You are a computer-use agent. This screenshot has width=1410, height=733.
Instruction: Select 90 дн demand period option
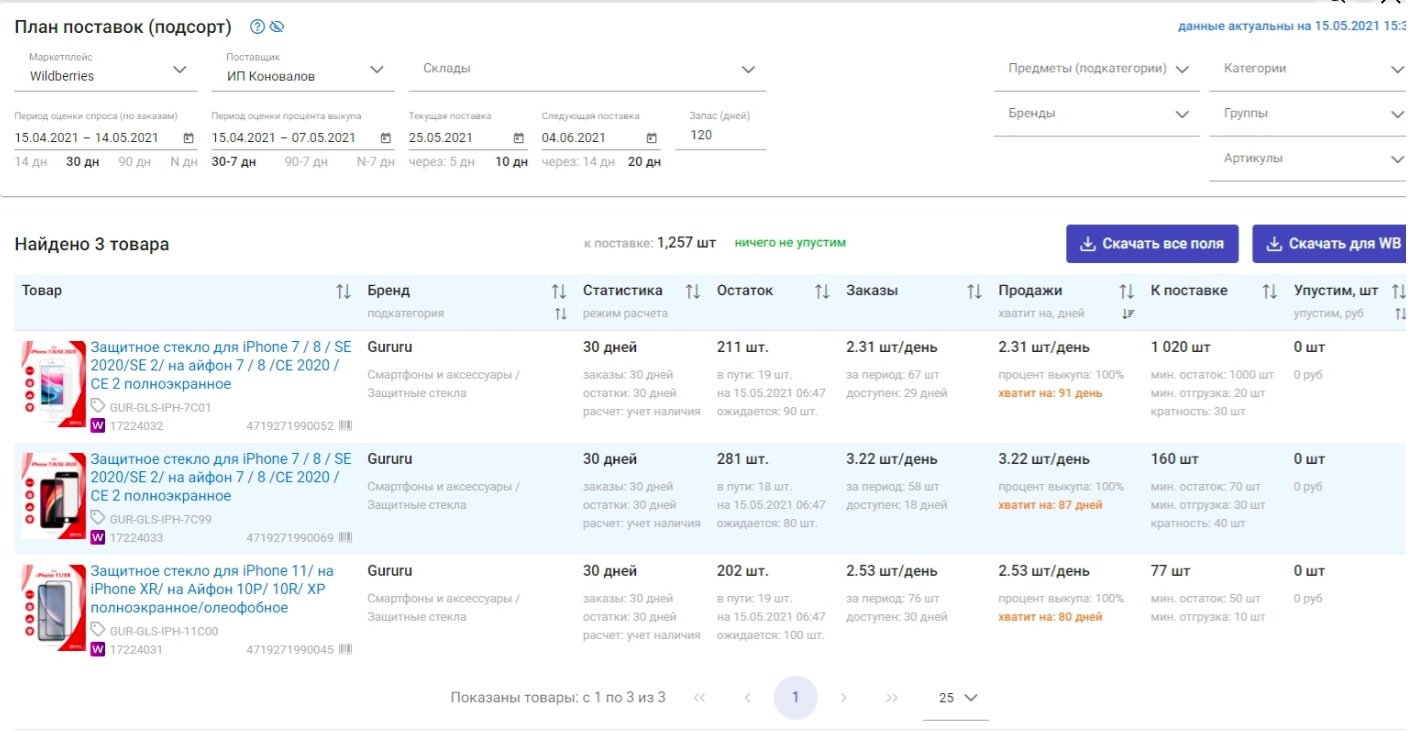(132, 162)
